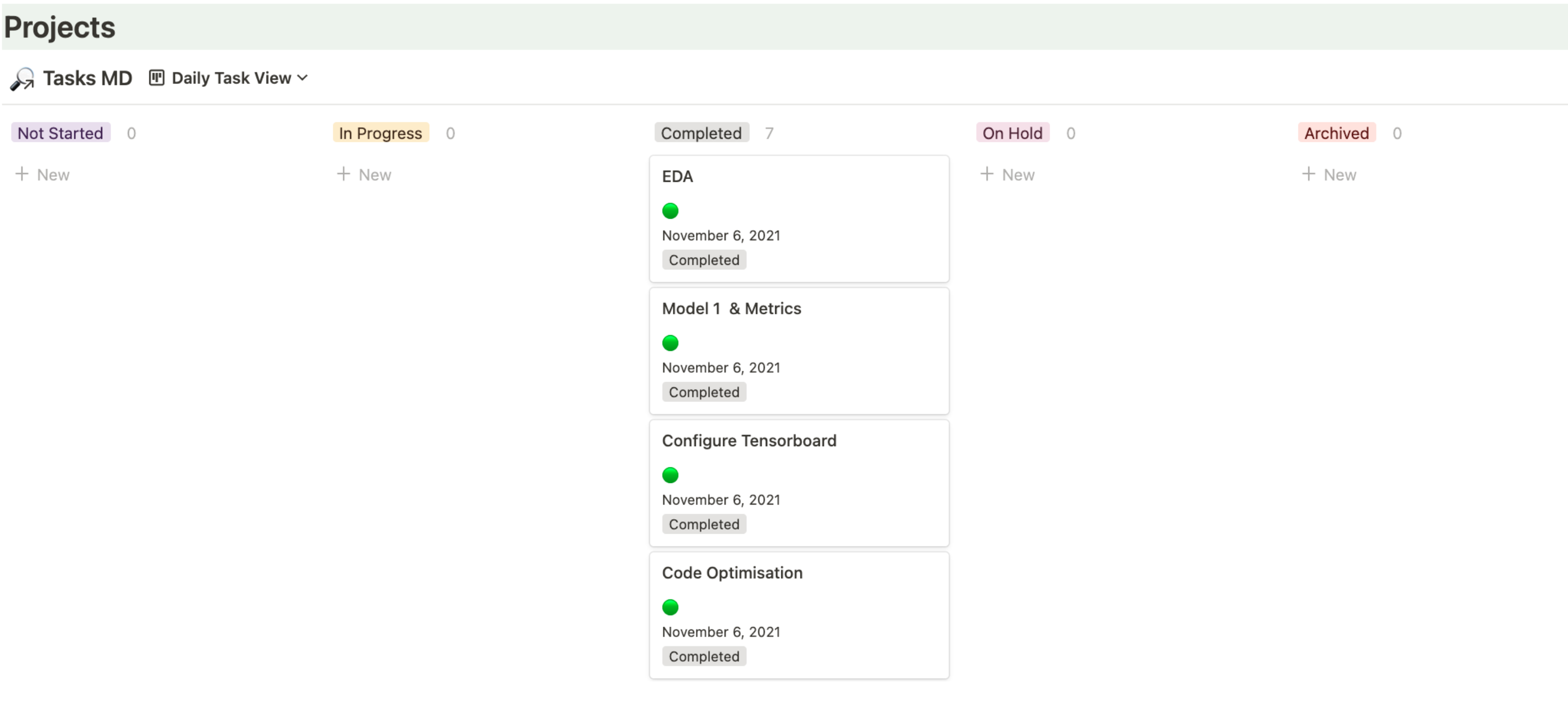Click the board view icon beside Daily Task View

pyautogui.click(x=157, y=78)
